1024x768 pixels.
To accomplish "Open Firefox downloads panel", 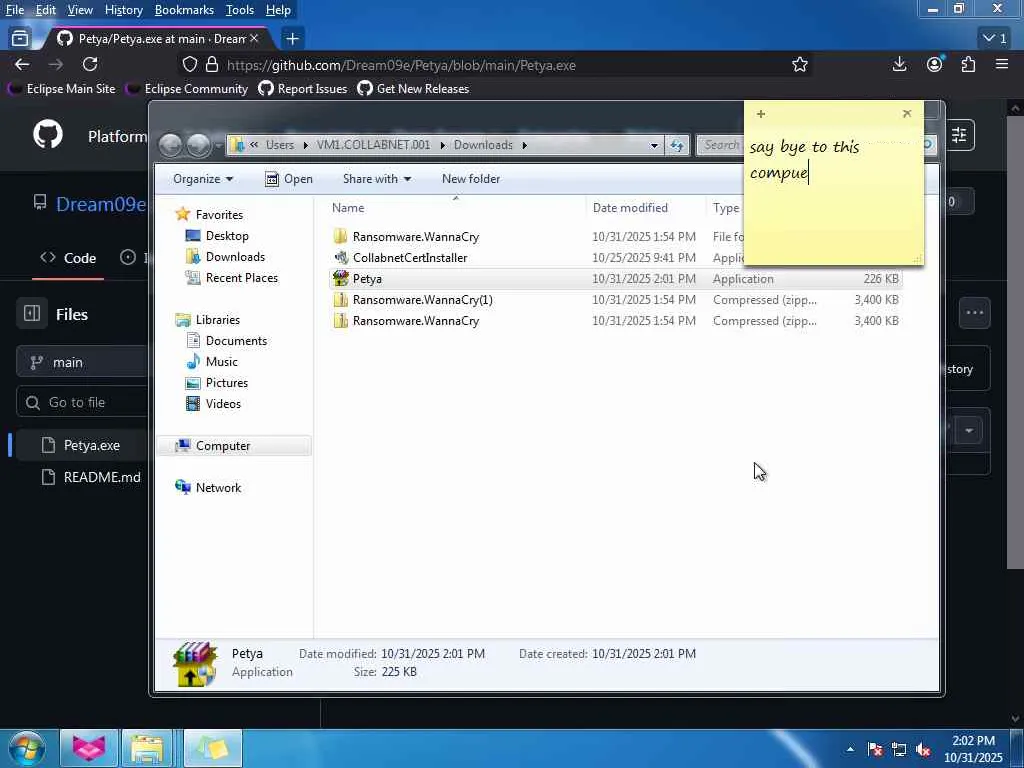I will point(899,64).
